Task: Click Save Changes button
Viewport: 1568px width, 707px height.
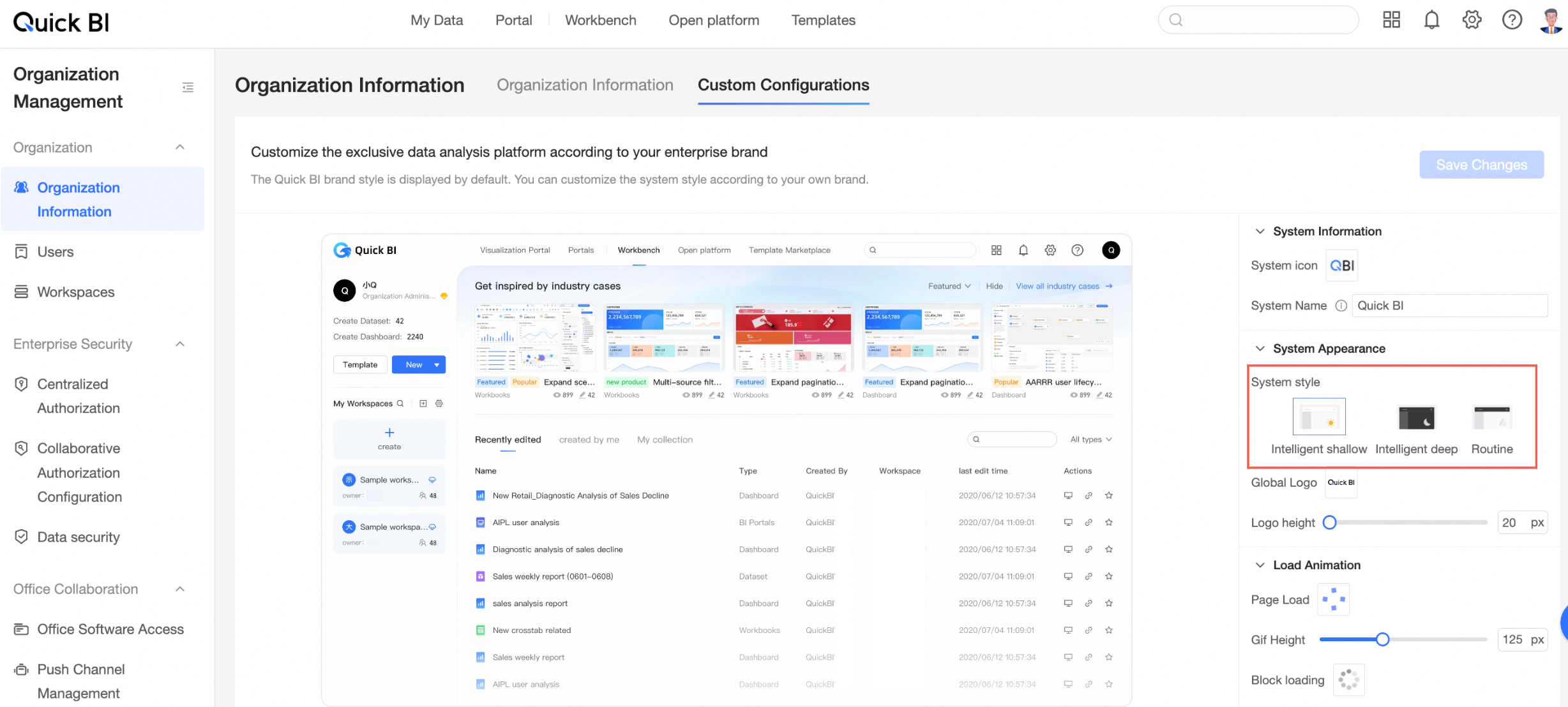Action: (1481, 165)
